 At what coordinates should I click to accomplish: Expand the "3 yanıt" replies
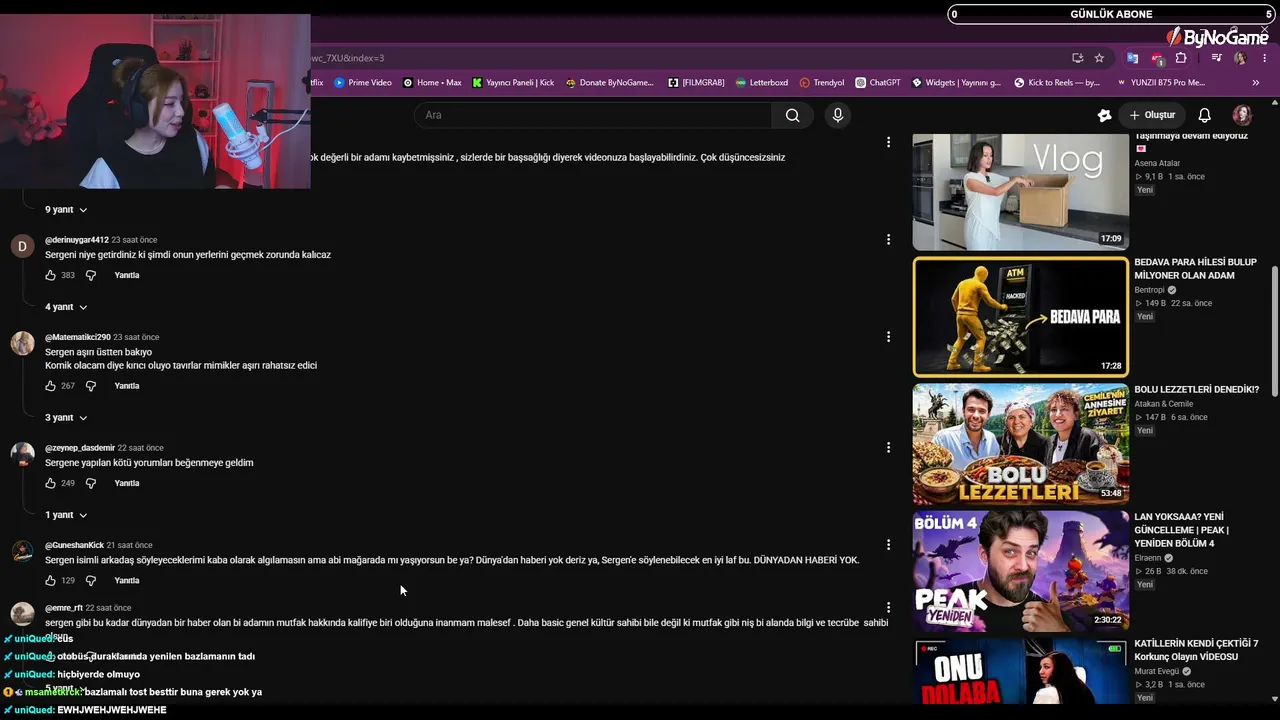pos(66,418)
